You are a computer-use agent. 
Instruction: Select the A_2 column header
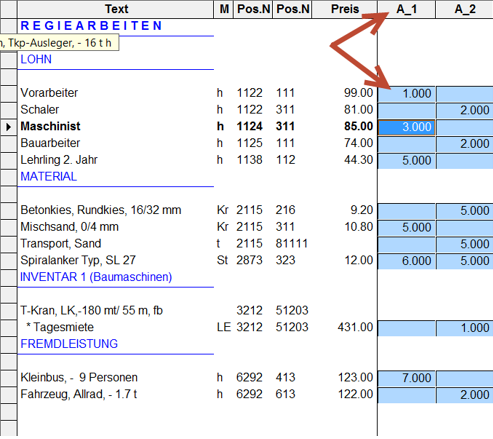[464, 9]
